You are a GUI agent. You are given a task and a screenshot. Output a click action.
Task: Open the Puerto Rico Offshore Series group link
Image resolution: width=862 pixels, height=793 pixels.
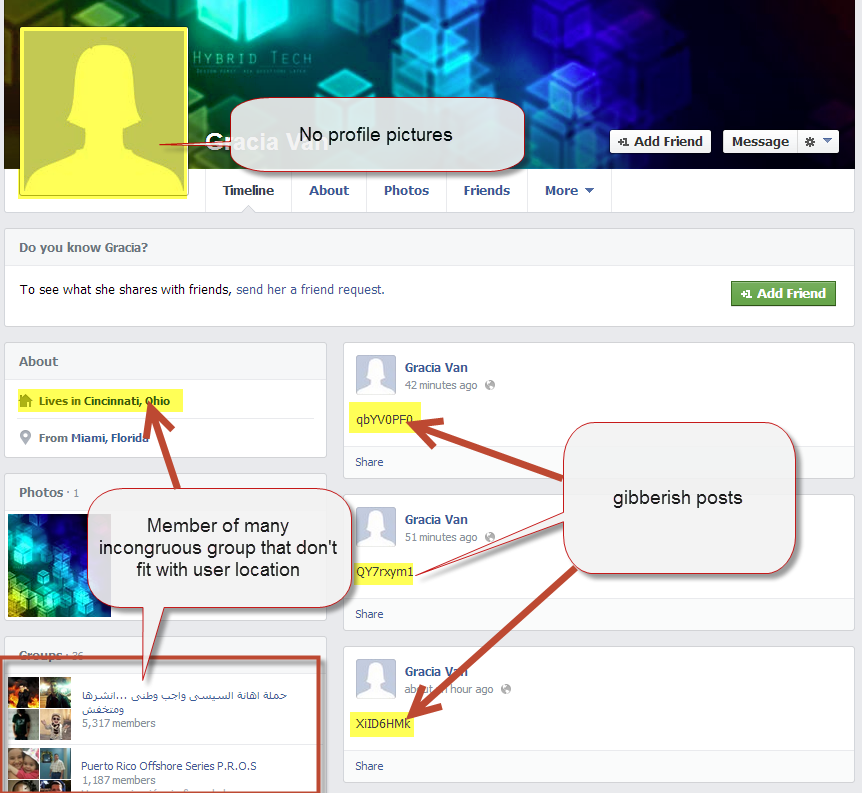[x=169, y=766]
